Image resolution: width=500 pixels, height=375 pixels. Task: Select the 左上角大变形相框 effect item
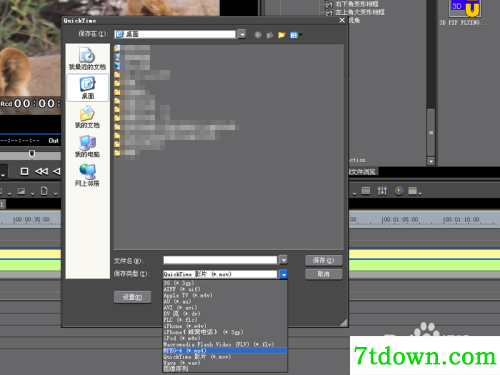pos(360,12)
